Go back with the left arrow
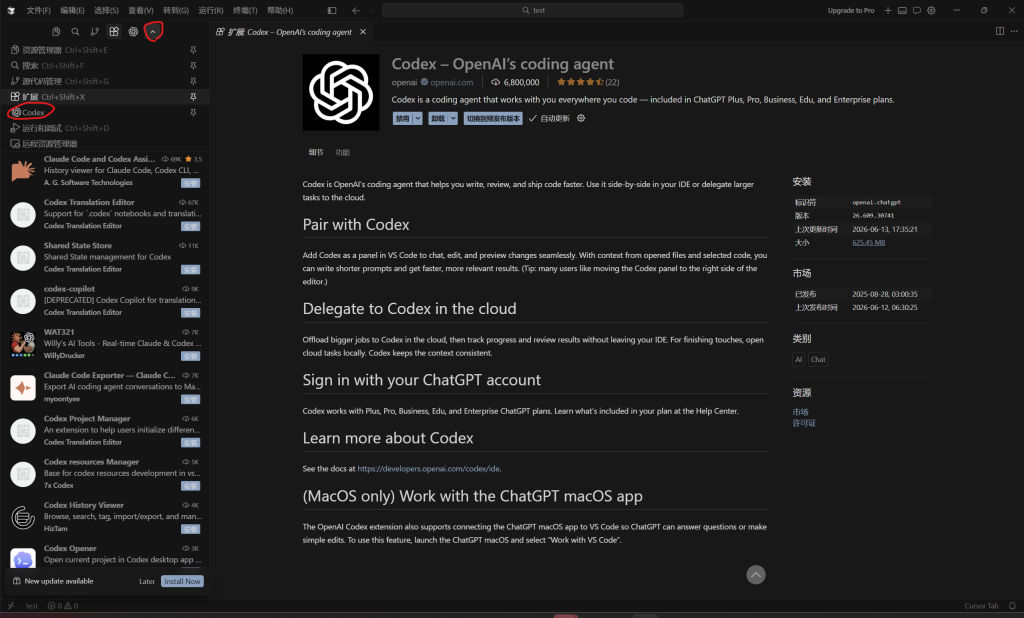 [356, 10]
